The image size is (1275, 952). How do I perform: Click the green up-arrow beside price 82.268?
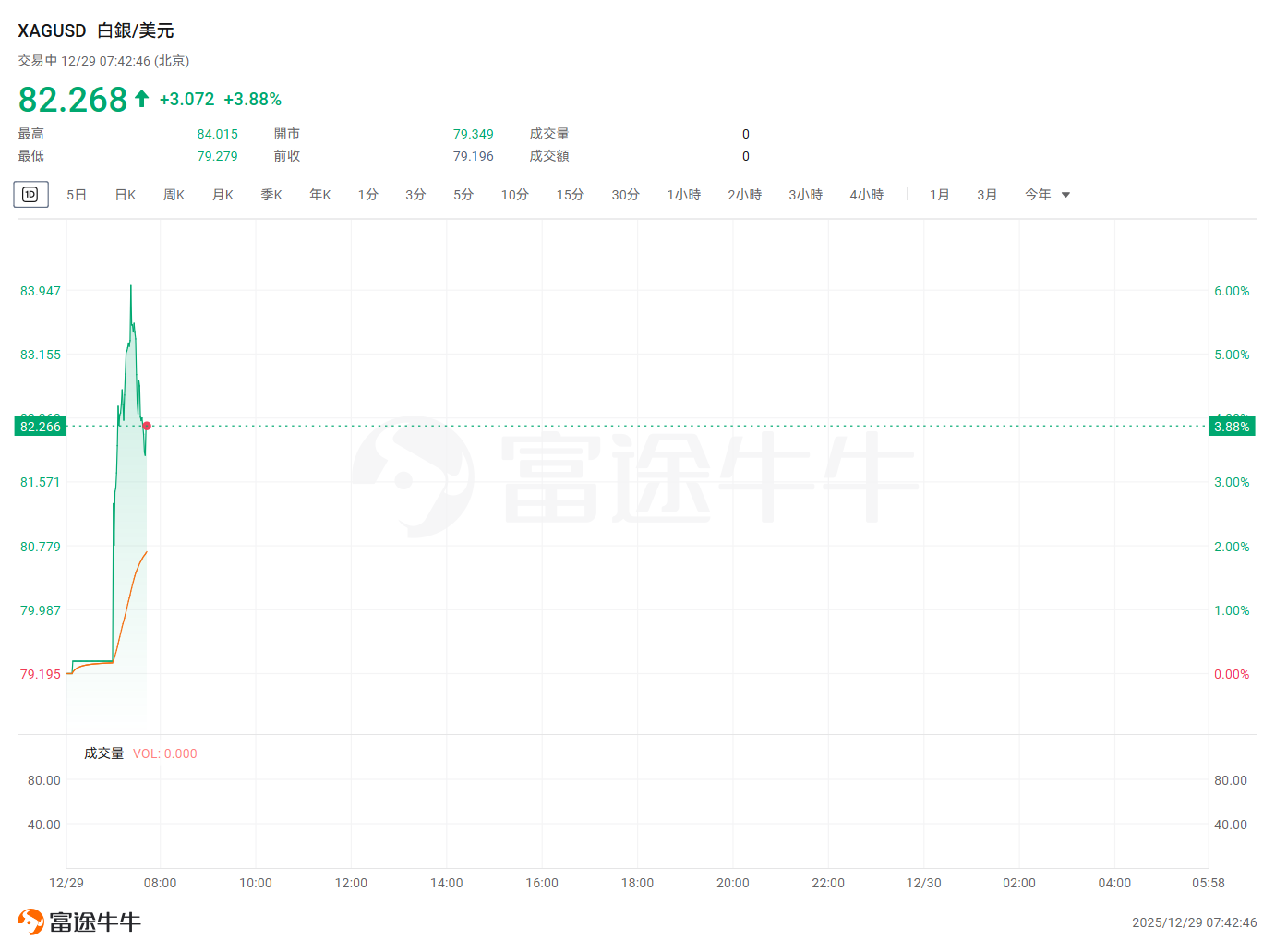click(x=141, y=99)
